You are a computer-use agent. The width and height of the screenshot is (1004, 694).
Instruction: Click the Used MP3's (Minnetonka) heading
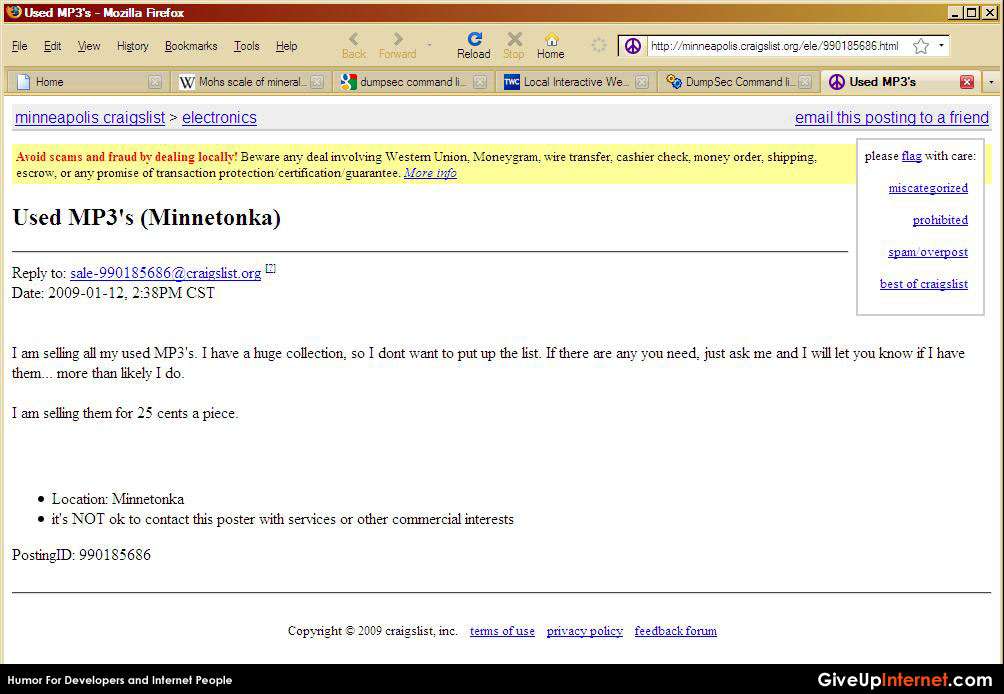click(147, 218)
